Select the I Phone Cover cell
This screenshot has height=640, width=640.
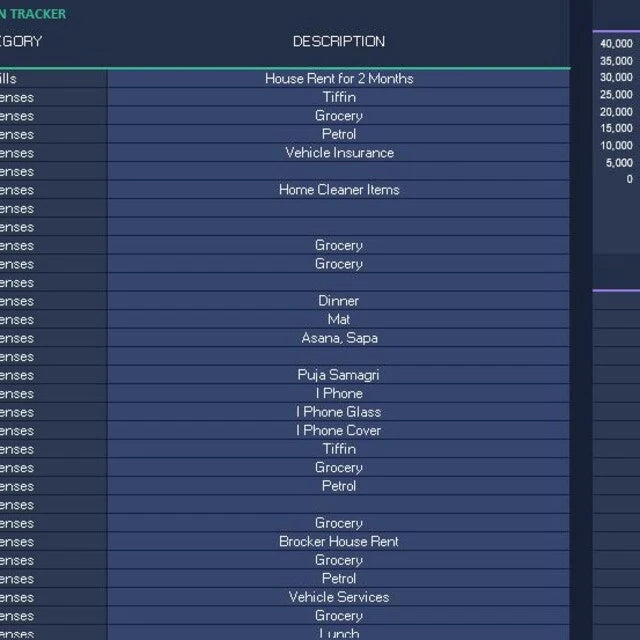coord(339,430)
